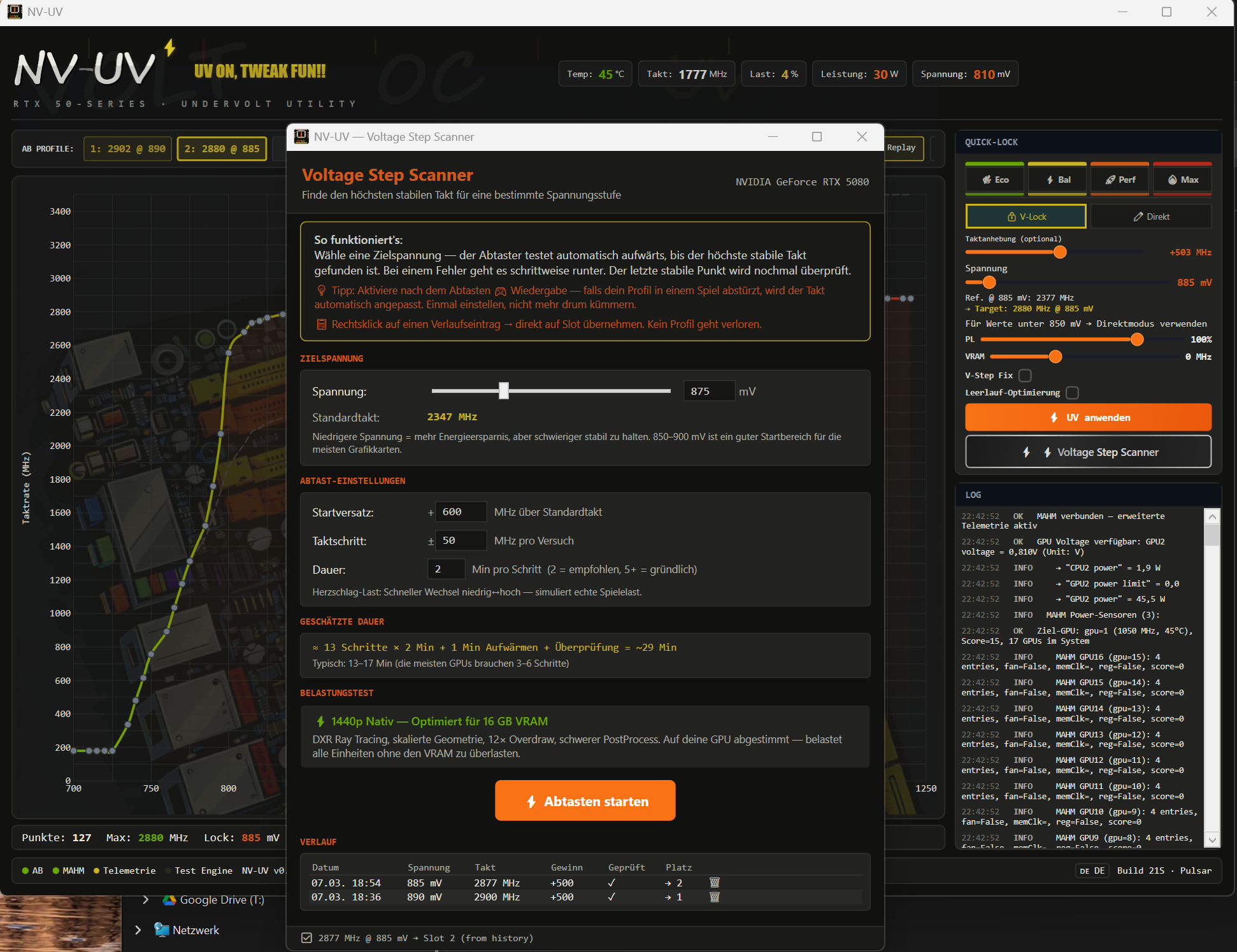Delete the 890 mV history entry
1237x952 pixels.
715,897
